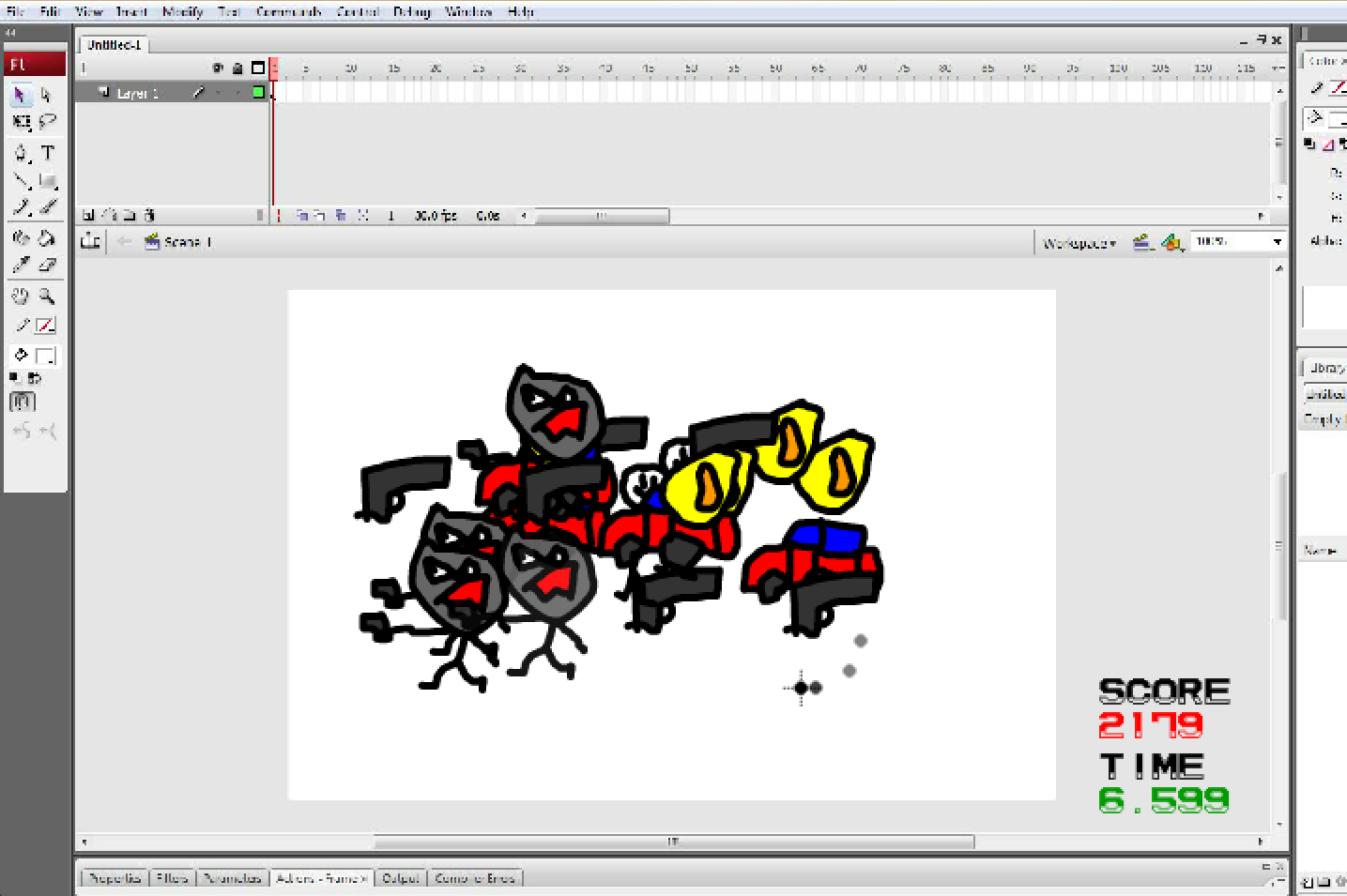Select the Paint Bucket tool
This screenshot has height=896, width=1347.
[x=47, y=238]
